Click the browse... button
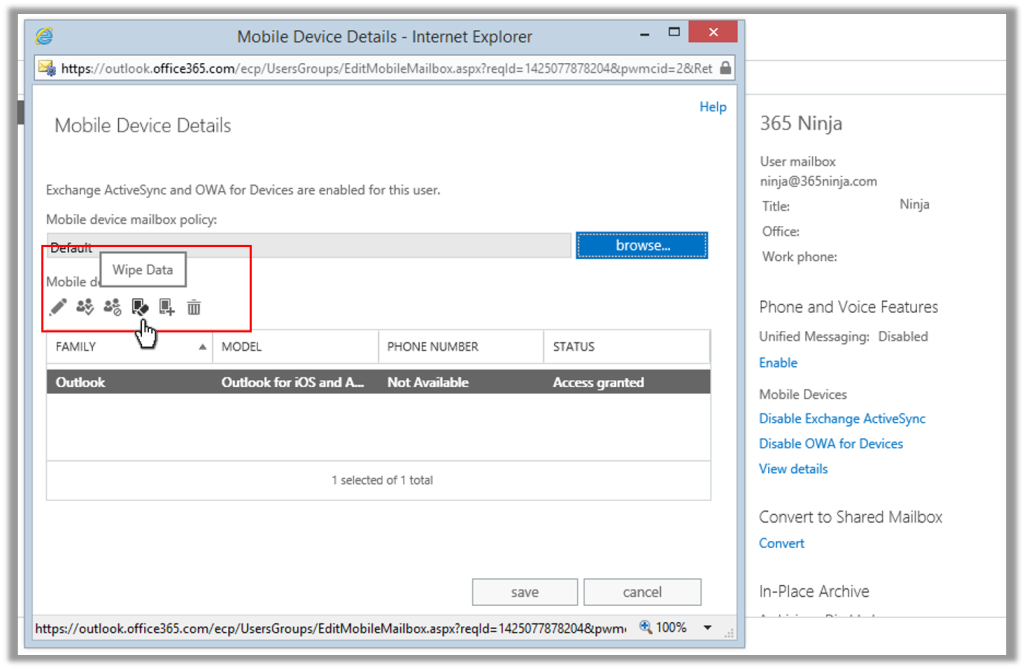 (641, 245)
